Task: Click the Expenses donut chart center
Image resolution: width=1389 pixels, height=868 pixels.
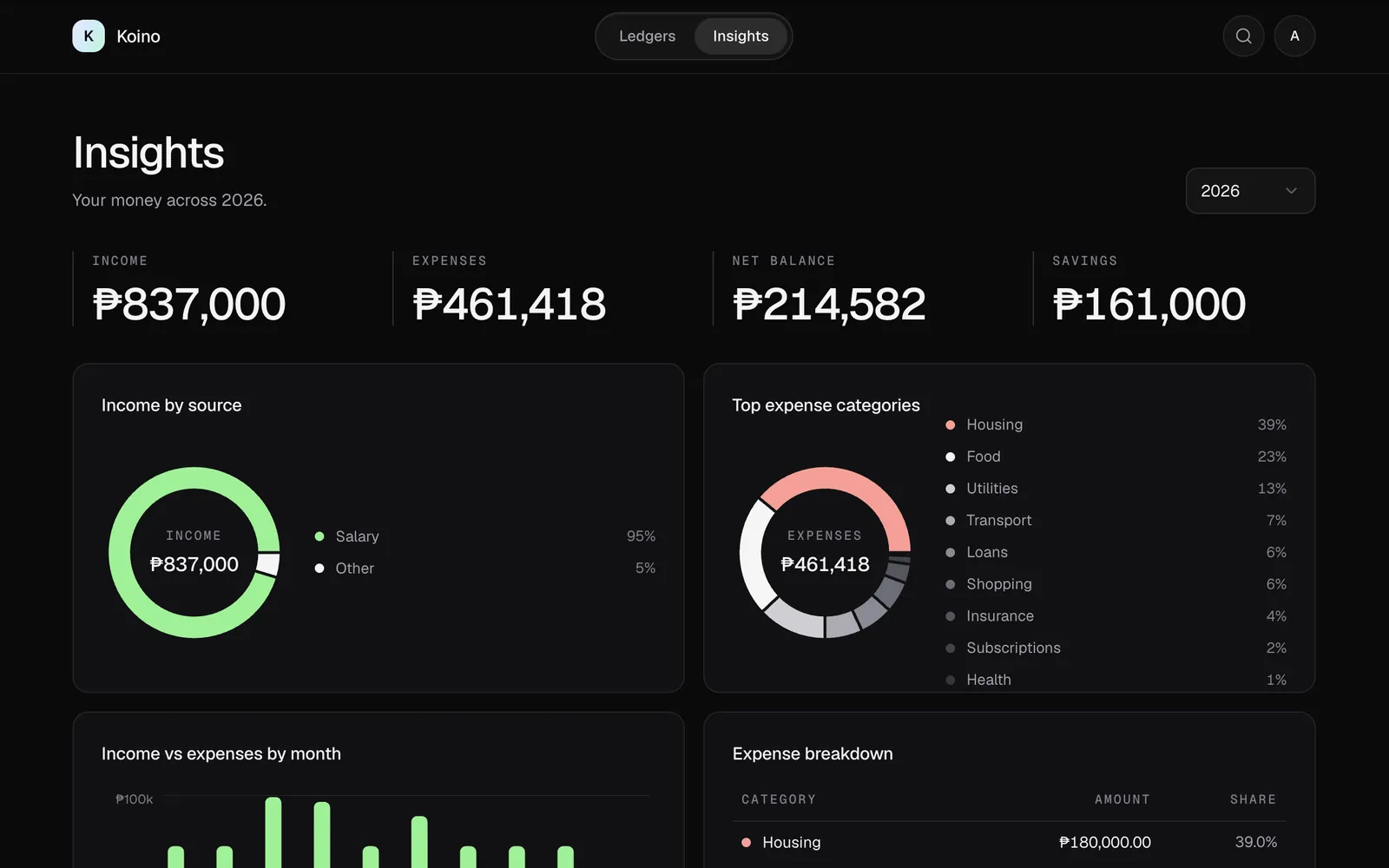Action: tap(825, 552)
